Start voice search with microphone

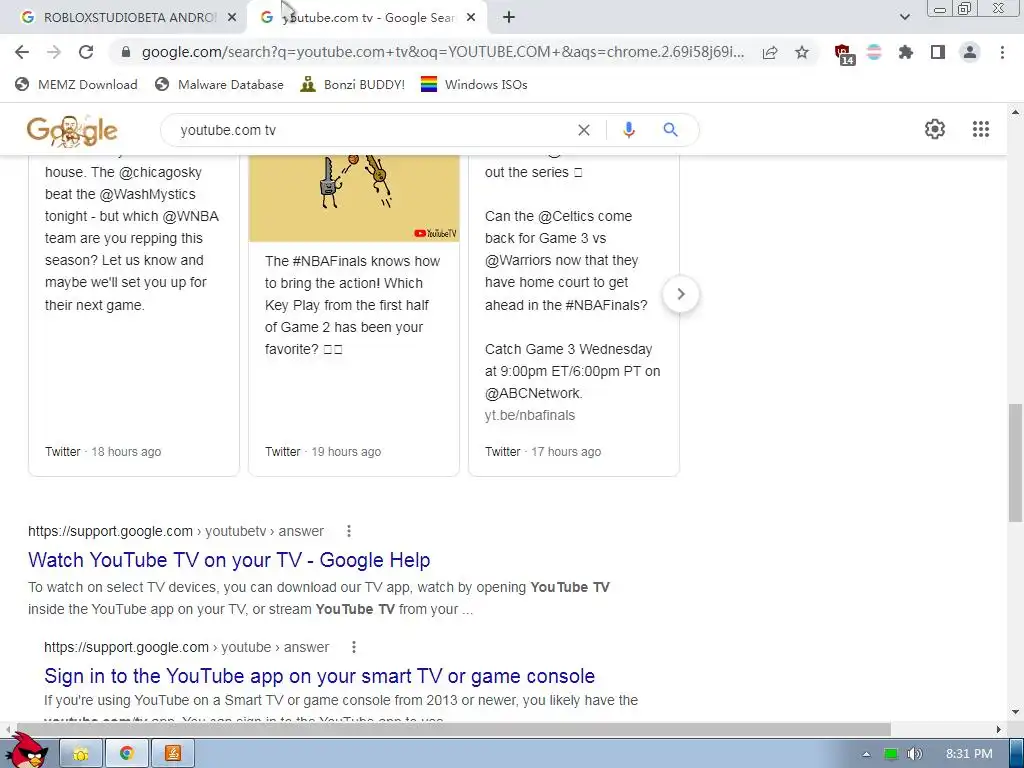[629, 130]
